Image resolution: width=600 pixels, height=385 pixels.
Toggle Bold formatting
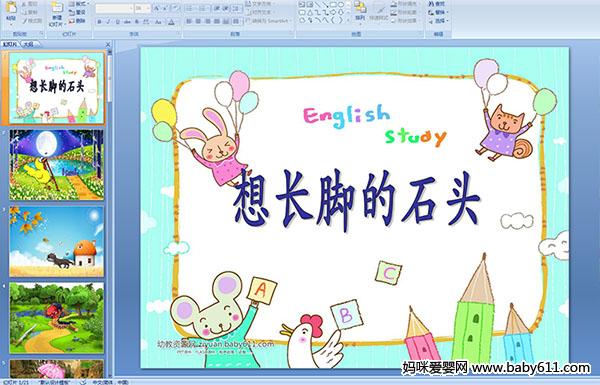coord(99,22)
